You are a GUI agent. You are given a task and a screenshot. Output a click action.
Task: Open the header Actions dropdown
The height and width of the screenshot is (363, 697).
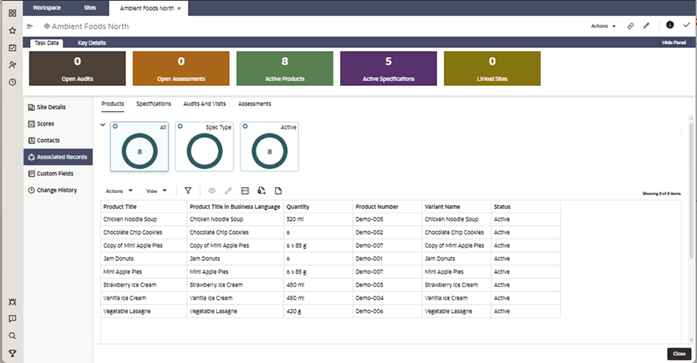(x=603, y=26)
